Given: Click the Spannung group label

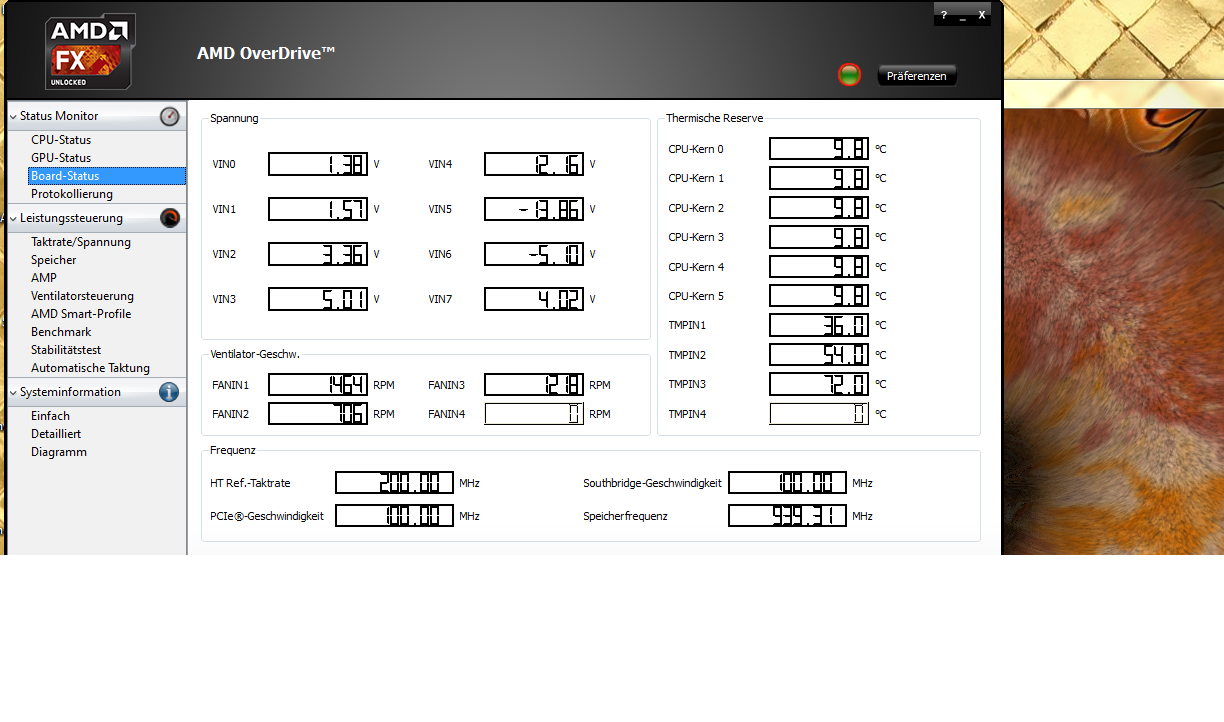Looking at the screenshot, I should (234, 118).
